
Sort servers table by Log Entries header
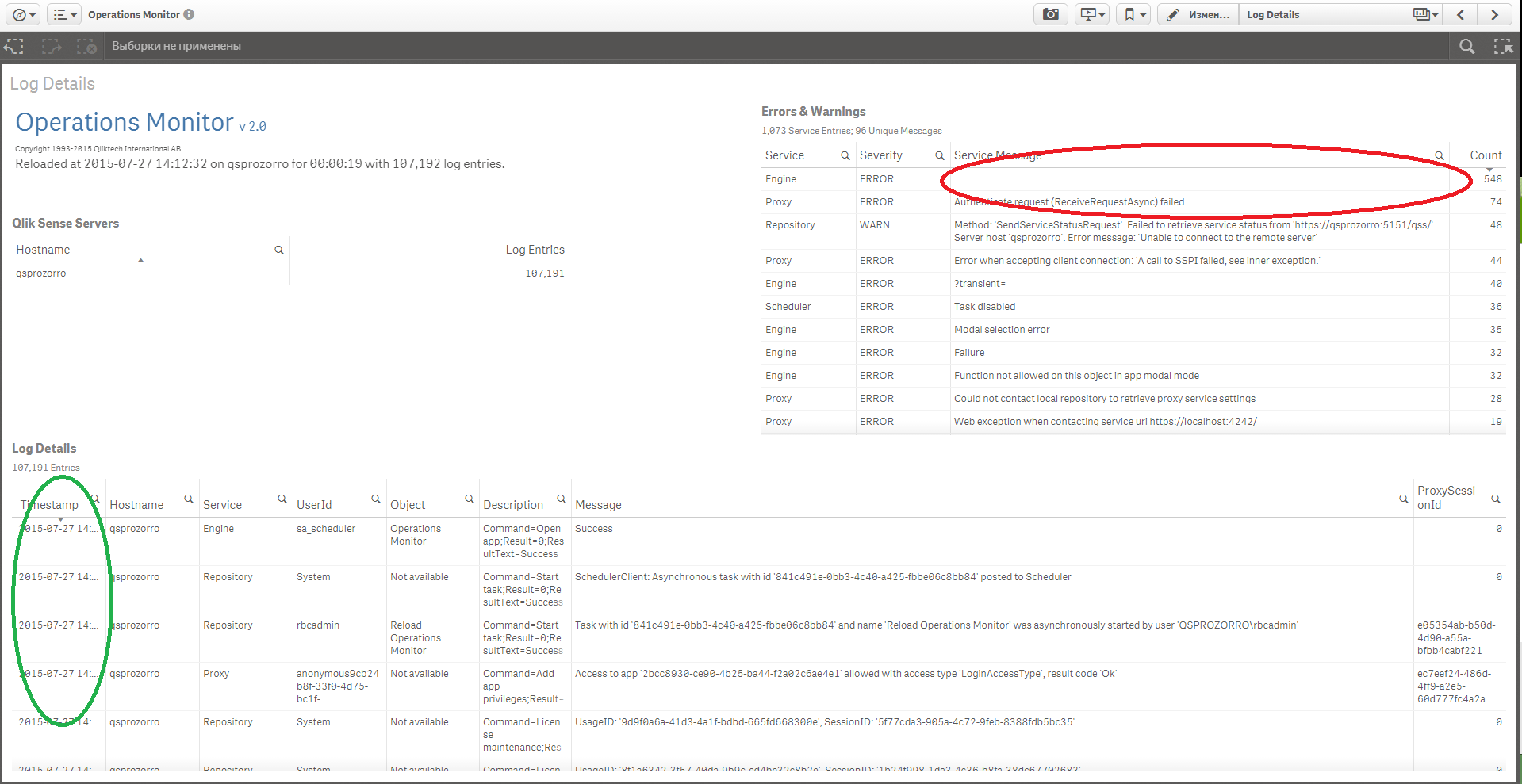pos(535,250)
